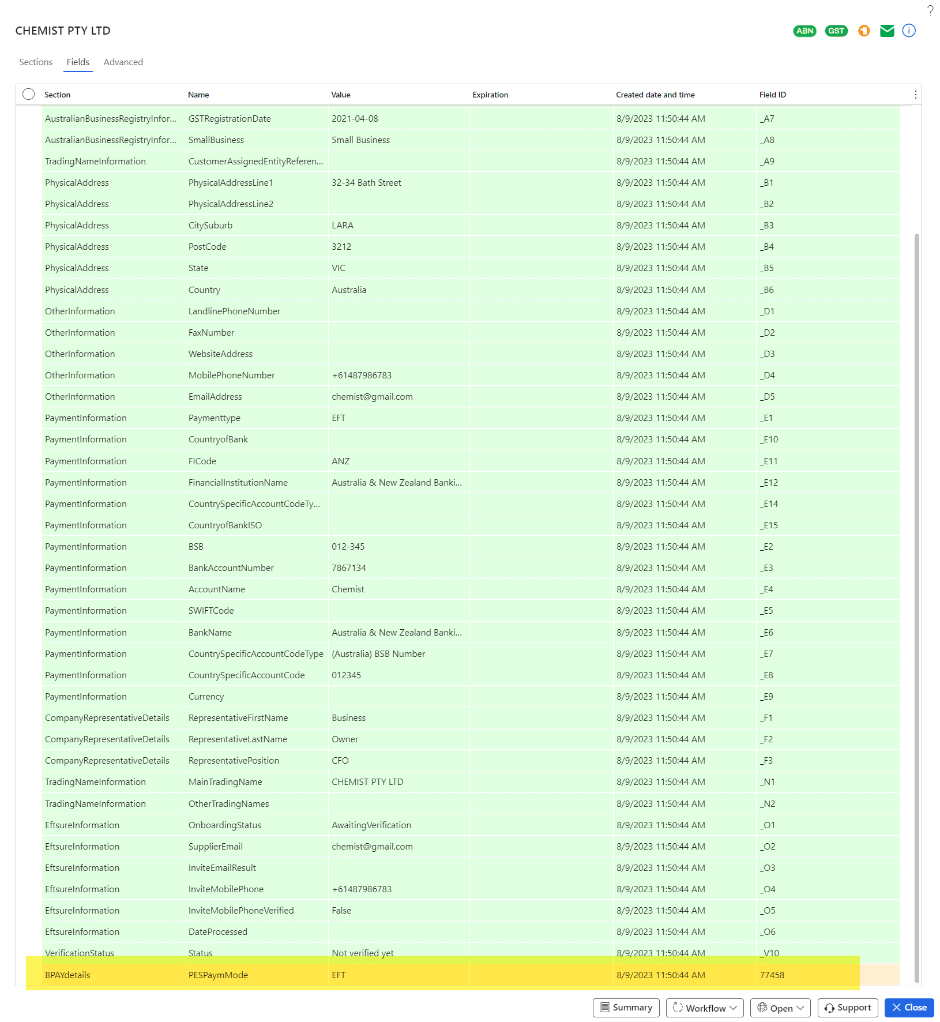Open the Advanced tab

pos(123,62)
